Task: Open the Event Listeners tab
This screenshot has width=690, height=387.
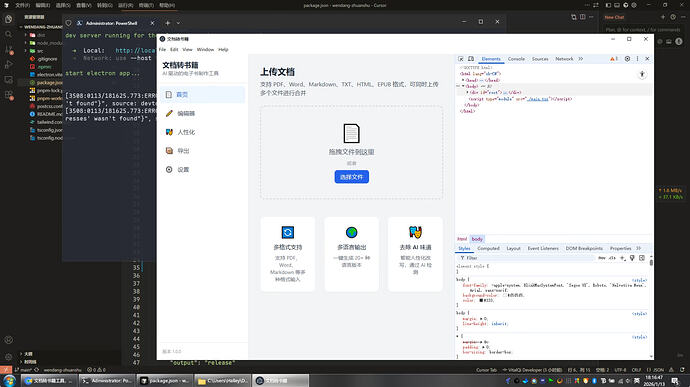Action: pyautogui.click(x=543, y=249)
